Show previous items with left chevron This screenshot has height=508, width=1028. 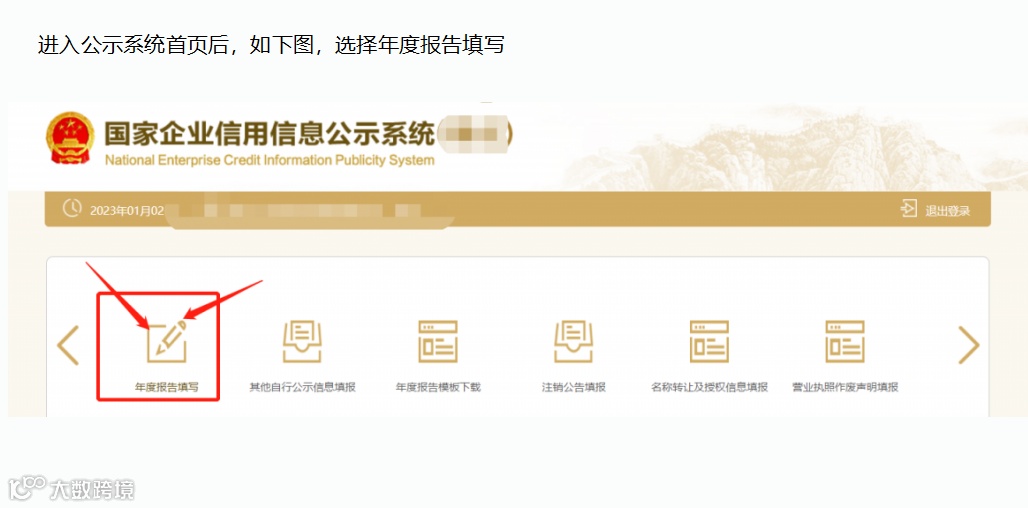pyautogui.click(x=68, y=345)
